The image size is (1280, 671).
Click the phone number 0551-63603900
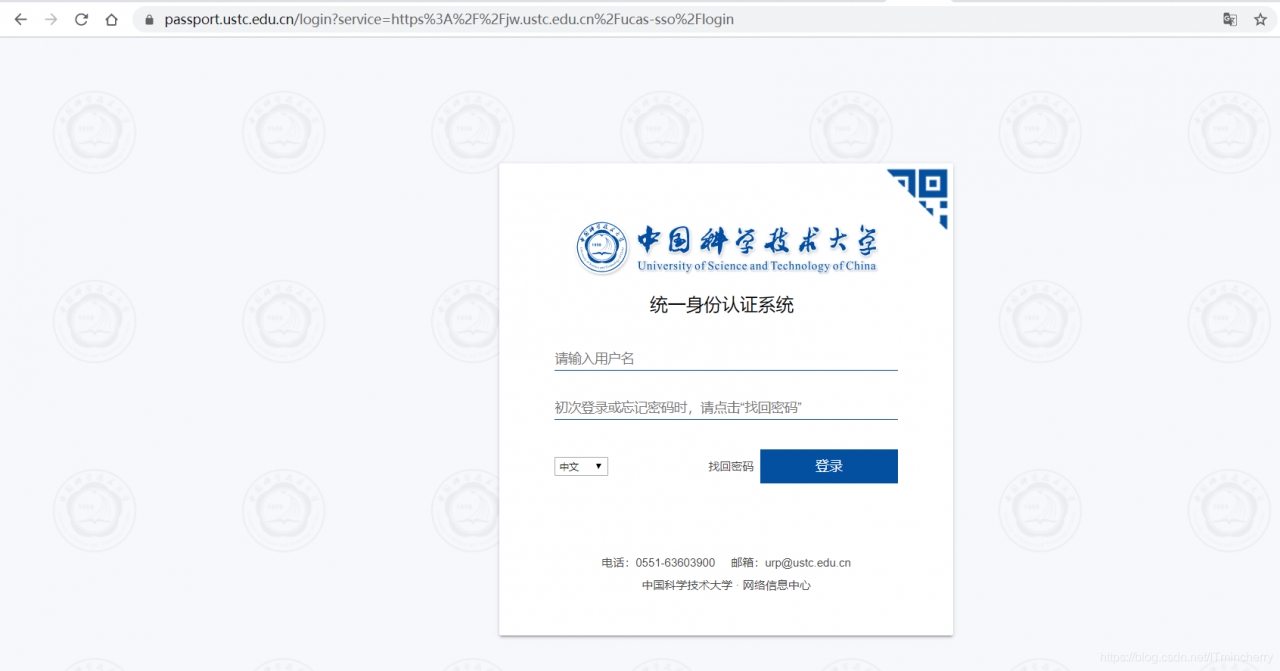tap(675, 563)
